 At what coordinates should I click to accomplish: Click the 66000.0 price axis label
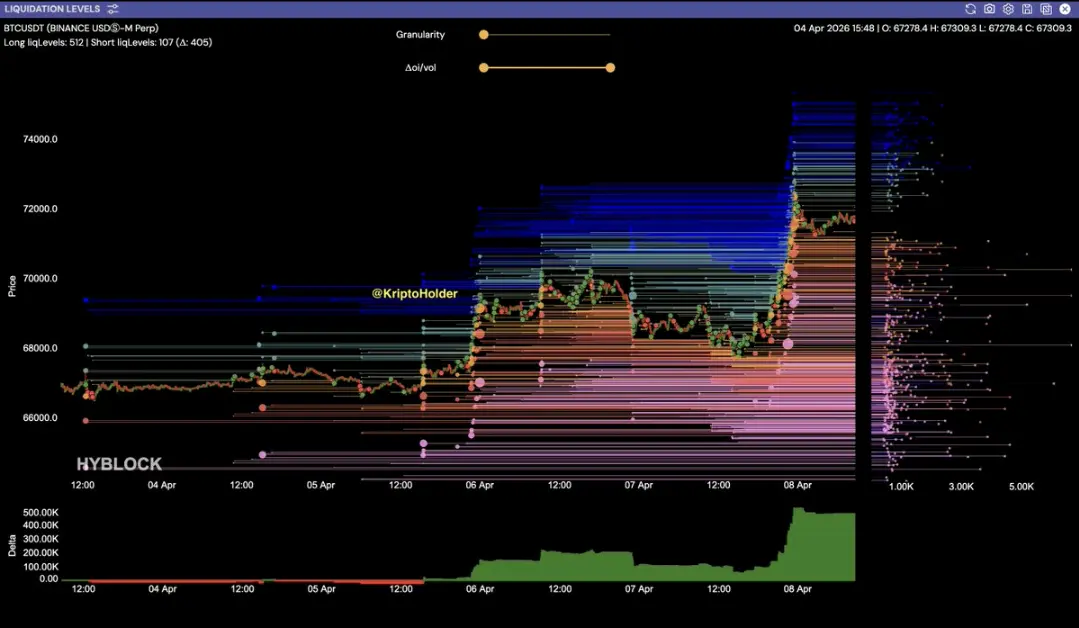click(41, 418)
